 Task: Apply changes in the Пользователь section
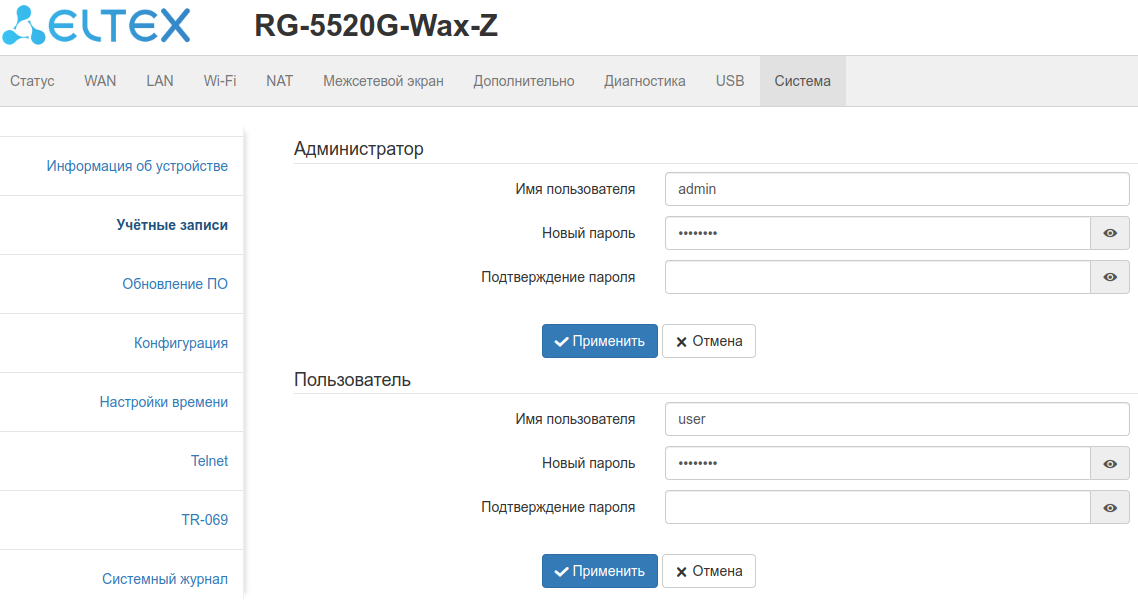[600, 571]
